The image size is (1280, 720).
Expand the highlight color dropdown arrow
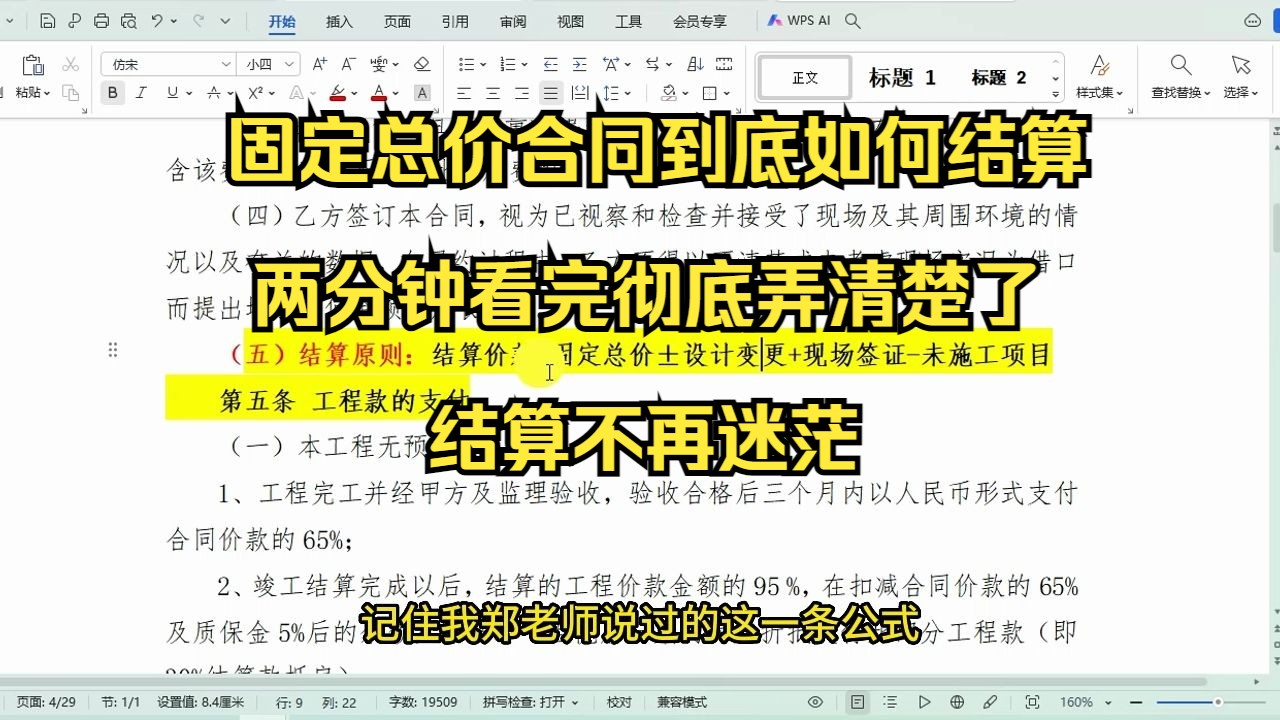click(x=355, y=93)
